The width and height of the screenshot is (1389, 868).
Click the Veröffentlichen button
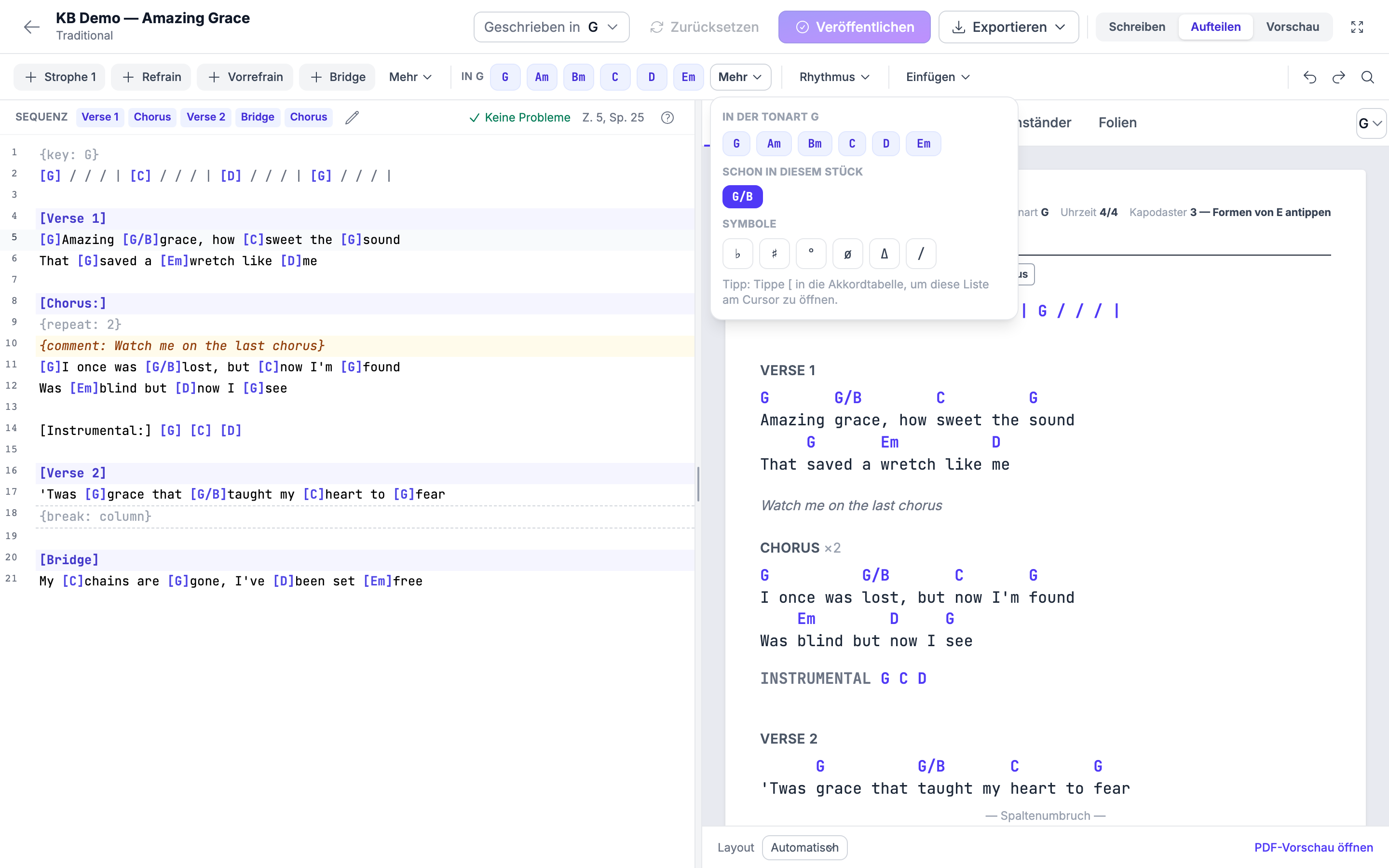[x=854, y=27]
